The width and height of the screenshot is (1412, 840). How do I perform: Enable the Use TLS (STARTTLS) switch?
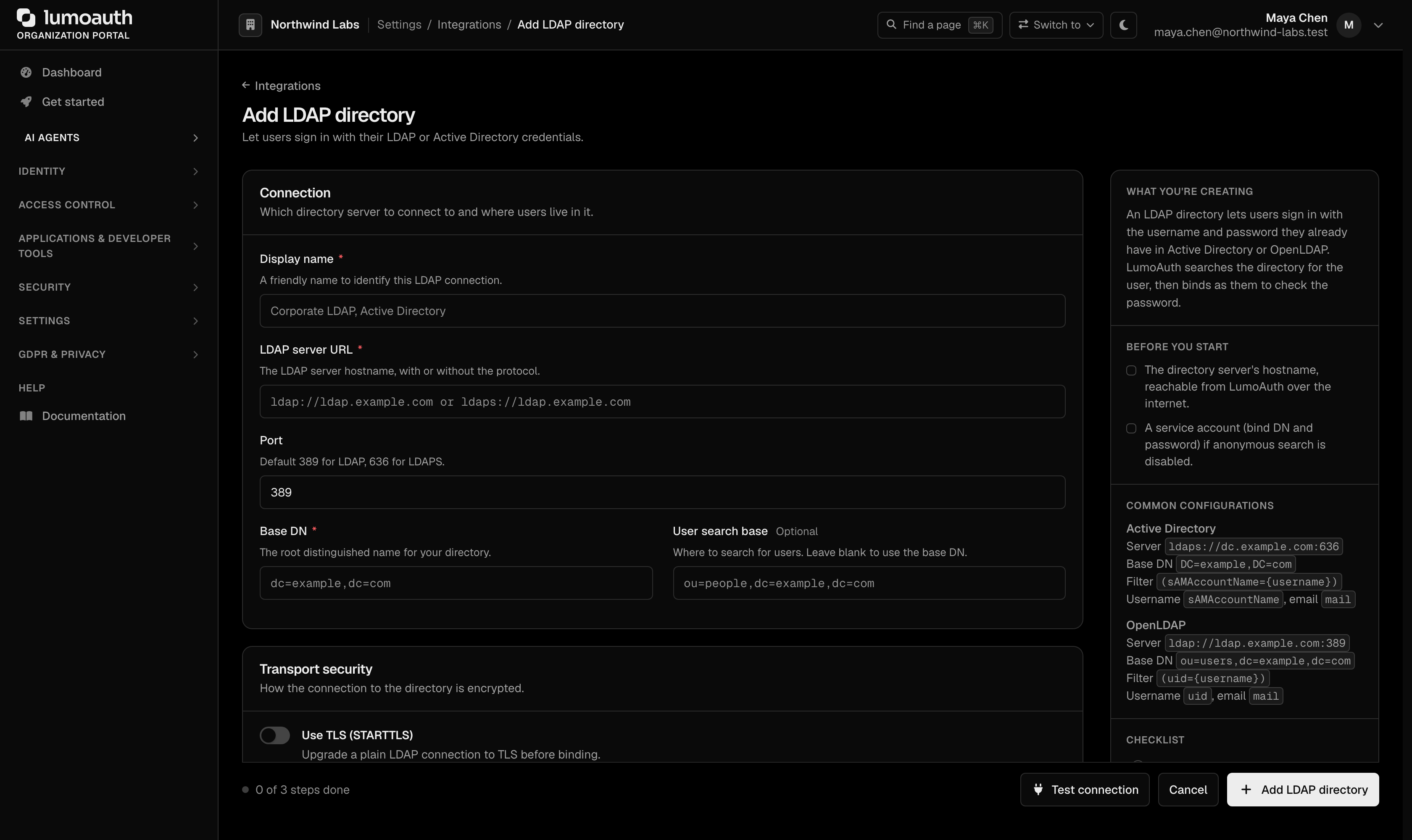pos(275,735)
